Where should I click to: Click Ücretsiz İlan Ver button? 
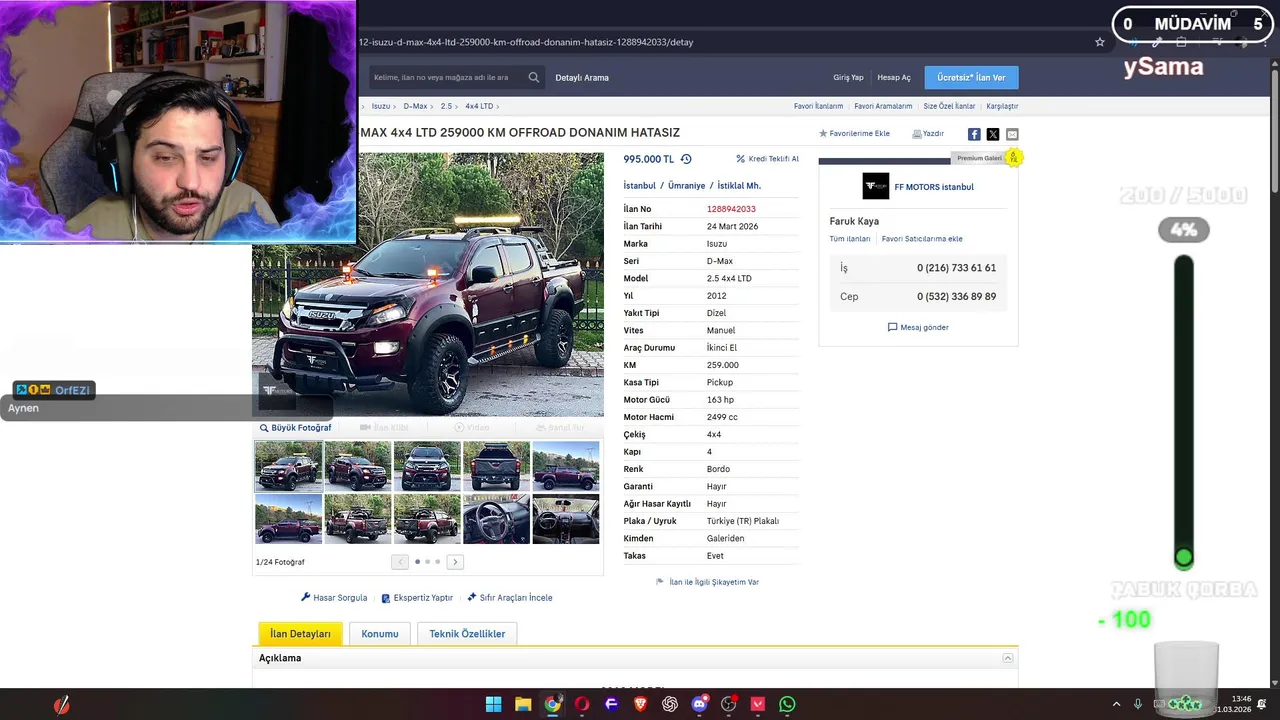pyautogui.click(x=971, y=77)
